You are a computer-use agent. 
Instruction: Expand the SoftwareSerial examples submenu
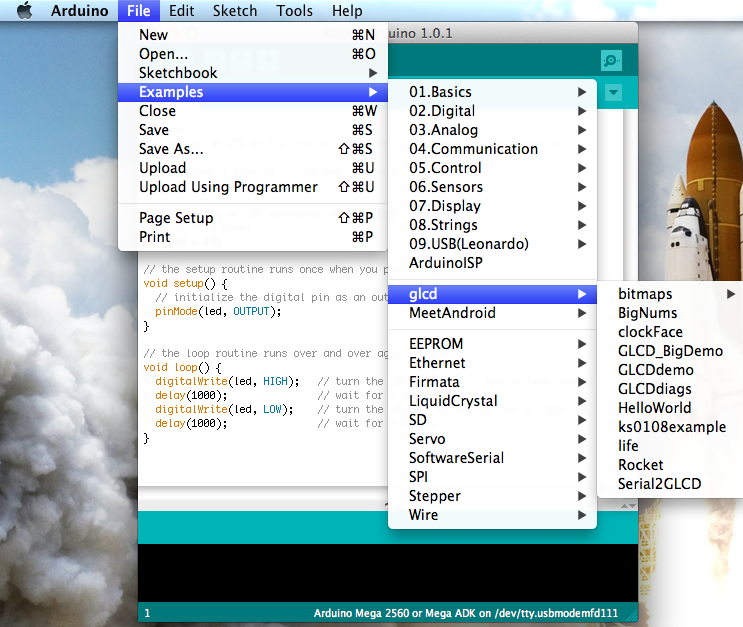[x=492, y=457]
